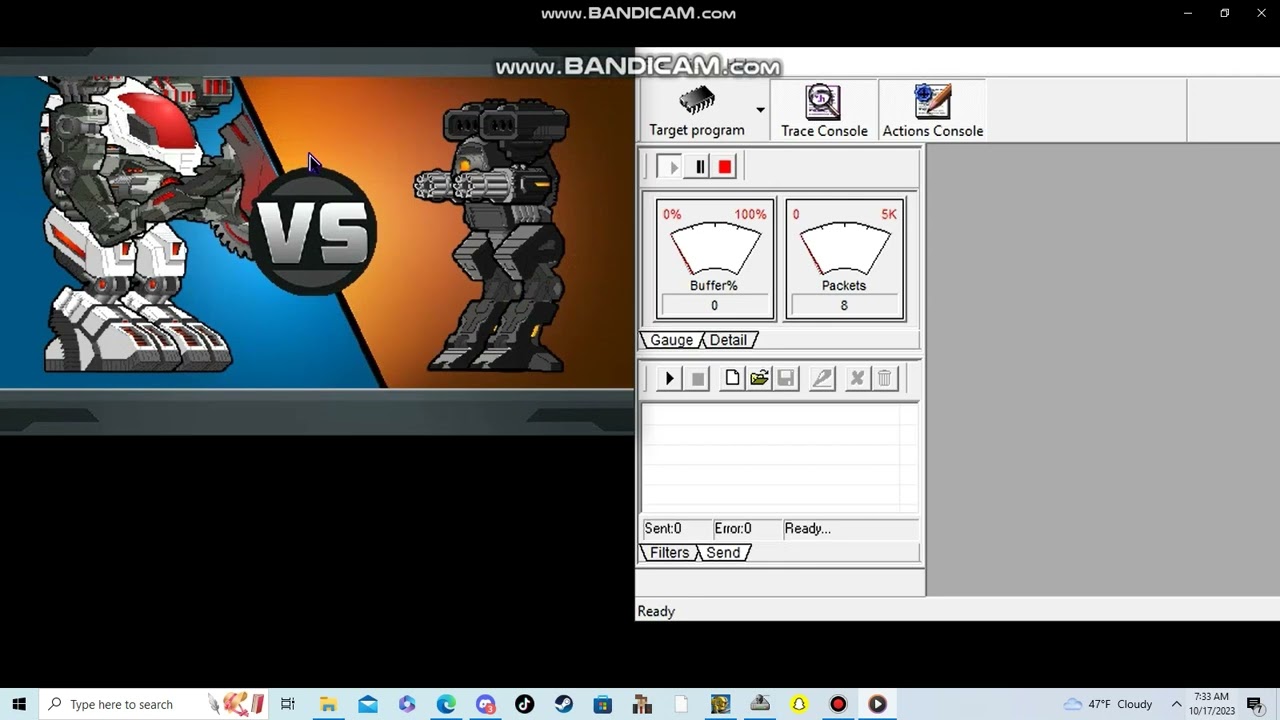Open the notification center icon
The width and height of the screenshot is (1280, 720).
coord(1255,704)
